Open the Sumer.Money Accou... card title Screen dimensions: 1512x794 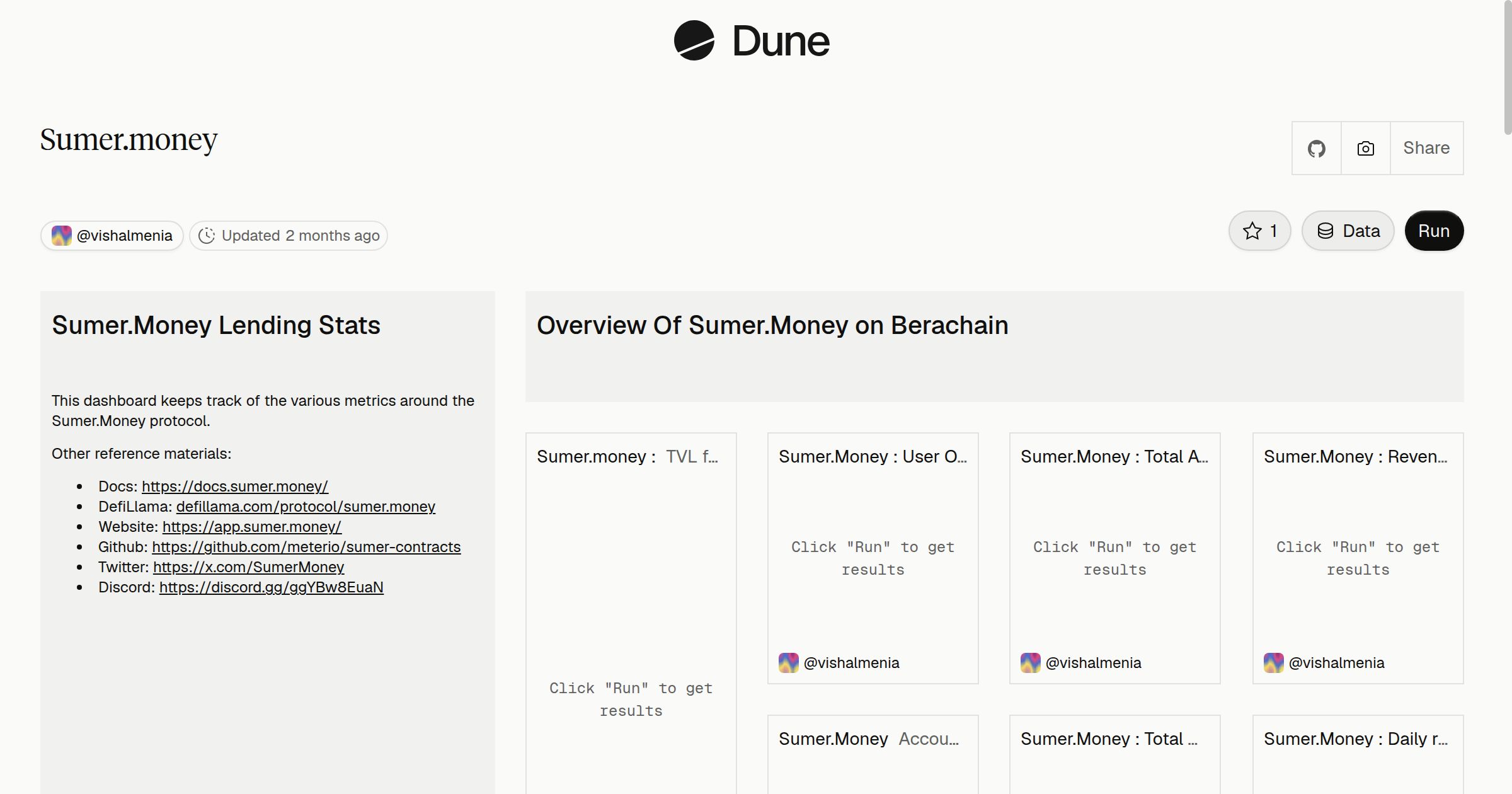(869, 739)
